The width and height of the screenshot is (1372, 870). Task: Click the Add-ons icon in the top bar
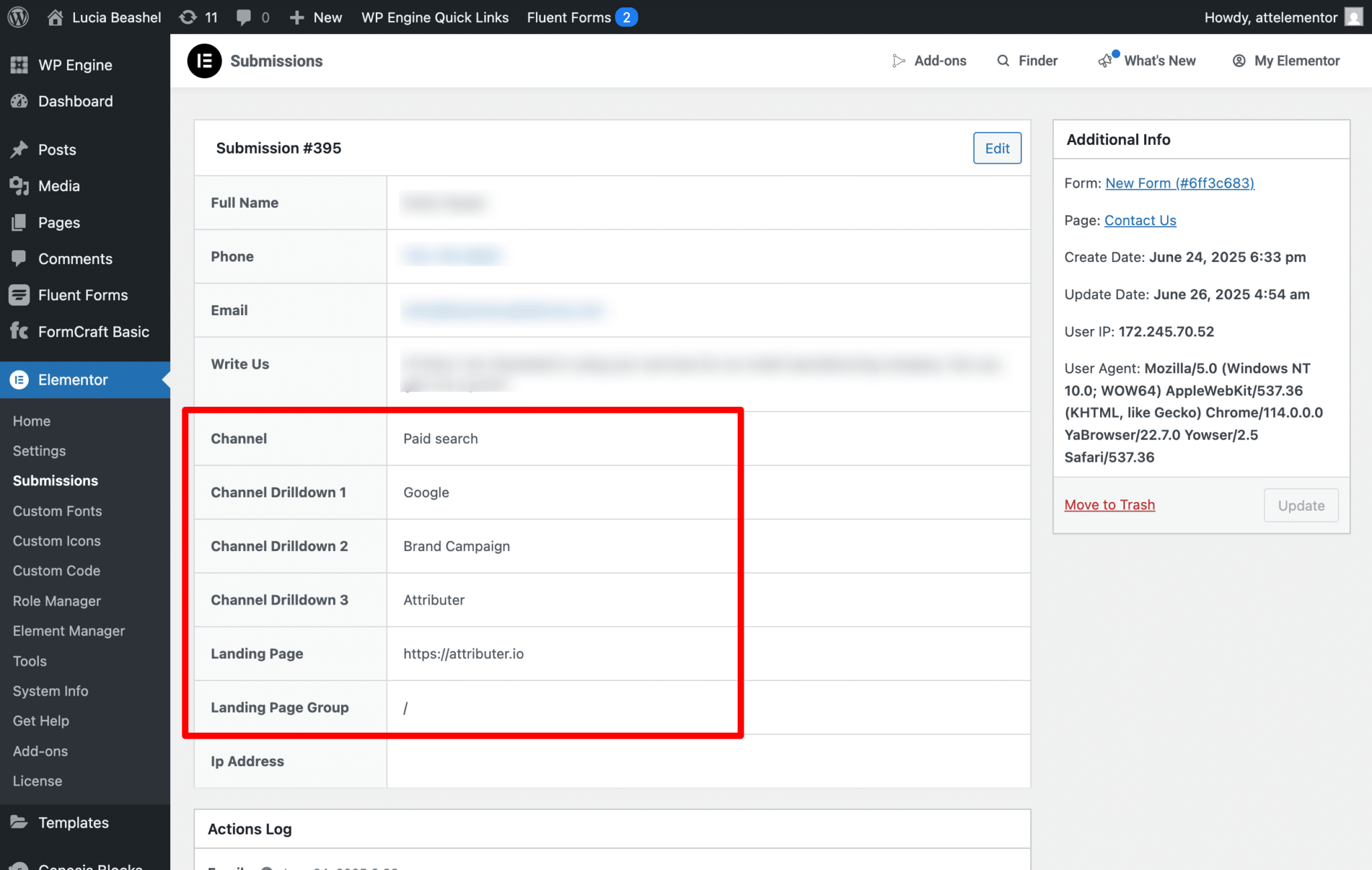point(898,61)
